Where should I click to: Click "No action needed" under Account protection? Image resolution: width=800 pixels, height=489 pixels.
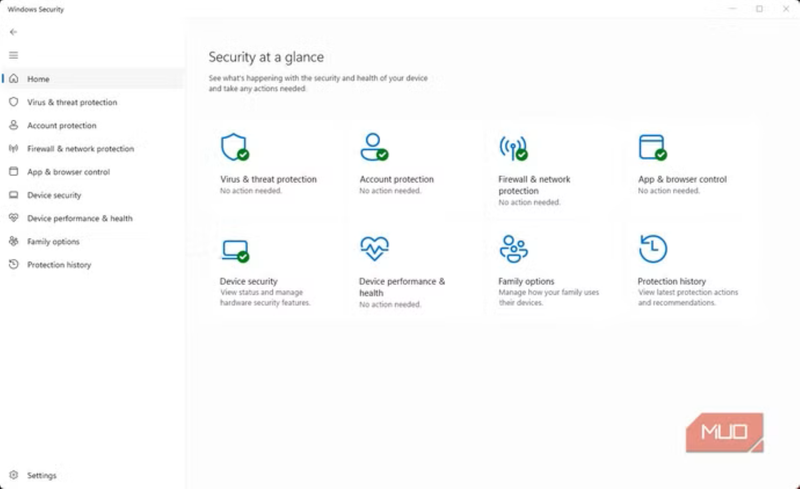click(x=390, y=191)
